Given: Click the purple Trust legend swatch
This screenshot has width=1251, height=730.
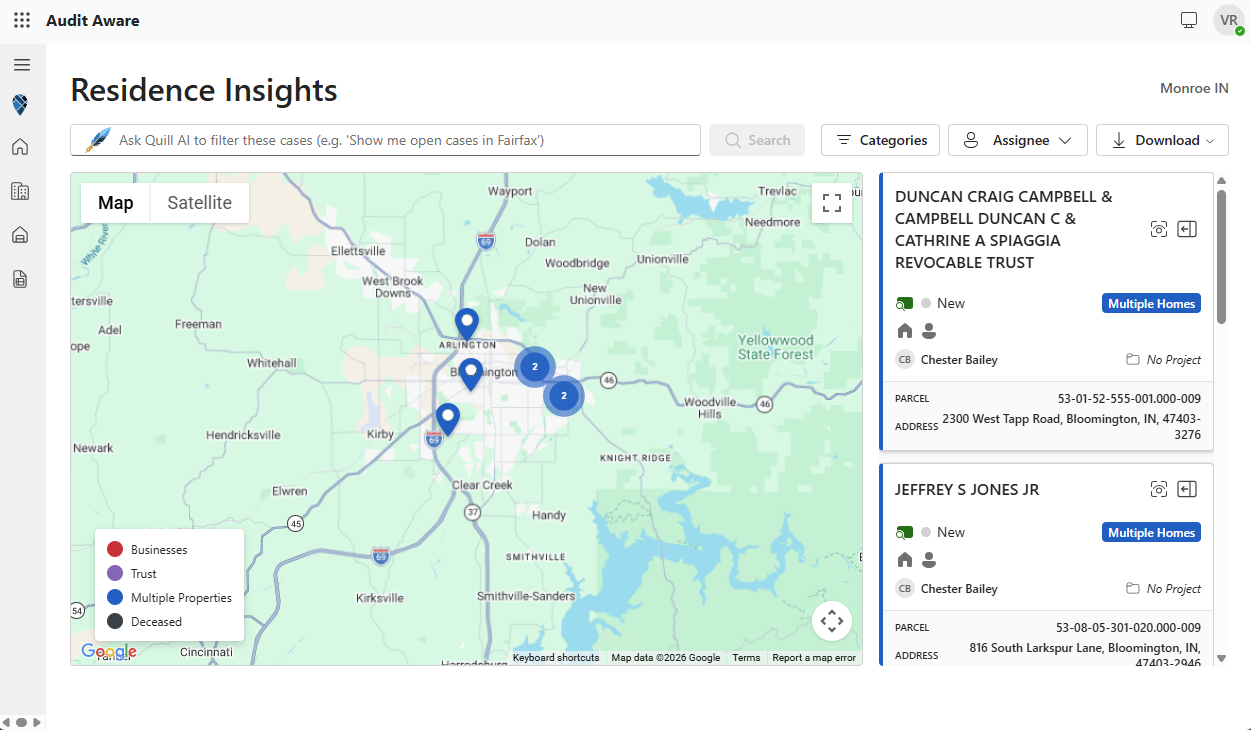Looking at the screenshot, I should 115,574.
